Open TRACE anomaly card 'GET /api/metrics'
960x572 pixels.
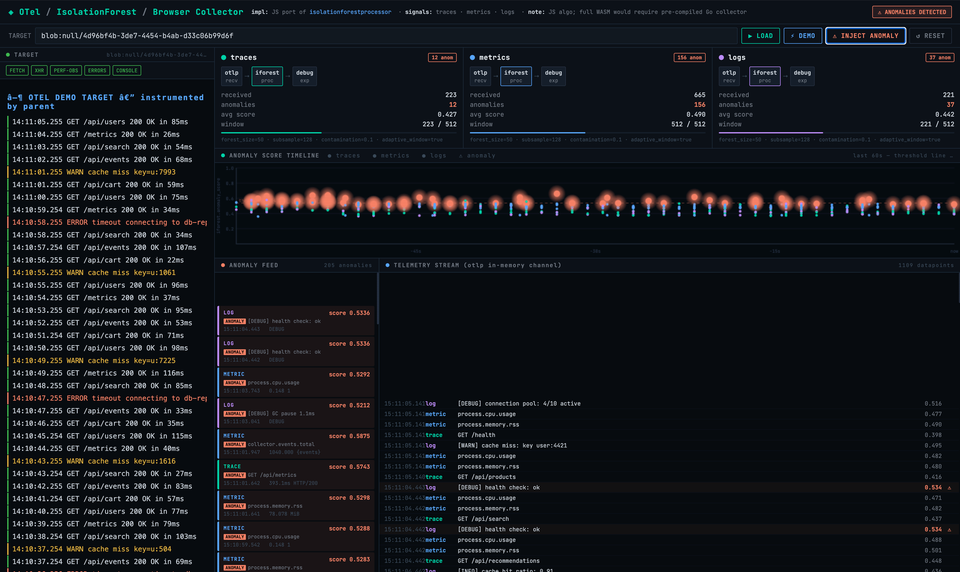coord(296,475)
